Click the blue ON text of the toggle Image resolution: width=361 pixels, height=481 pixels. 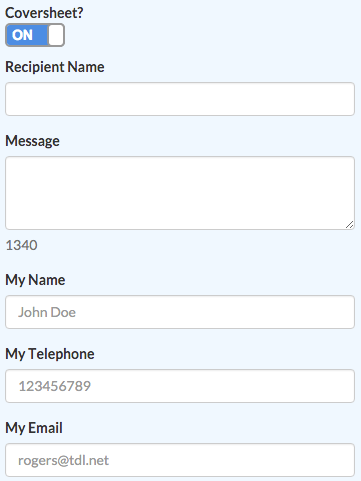[22, 35]
